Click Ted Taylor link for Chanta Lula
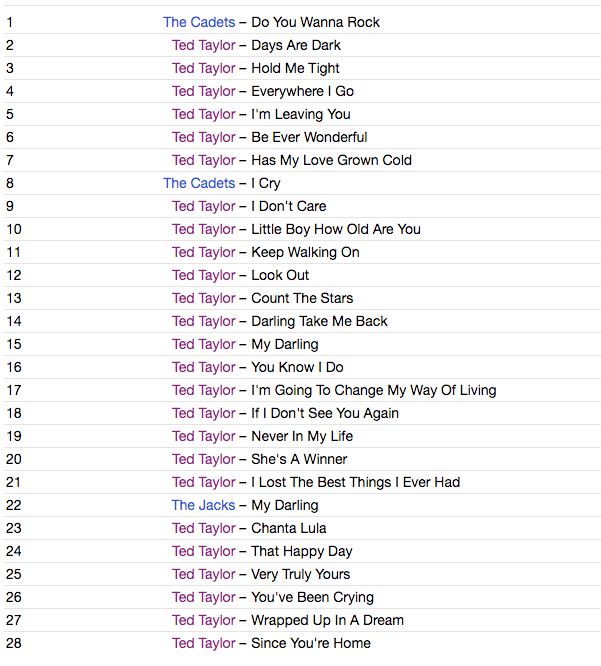 (203, 528)
